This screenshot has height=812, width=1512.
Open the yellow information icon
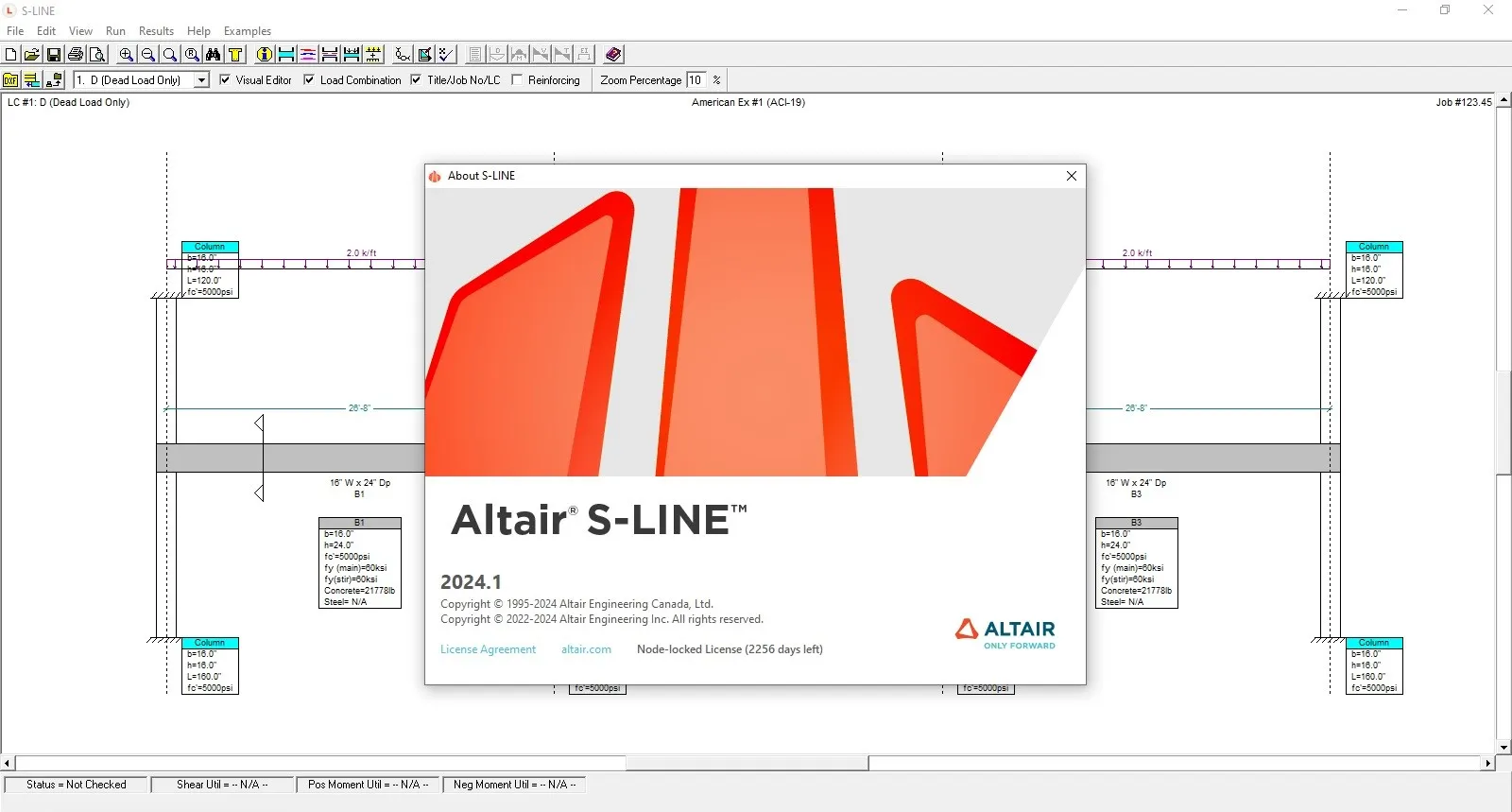coord(265,55)
